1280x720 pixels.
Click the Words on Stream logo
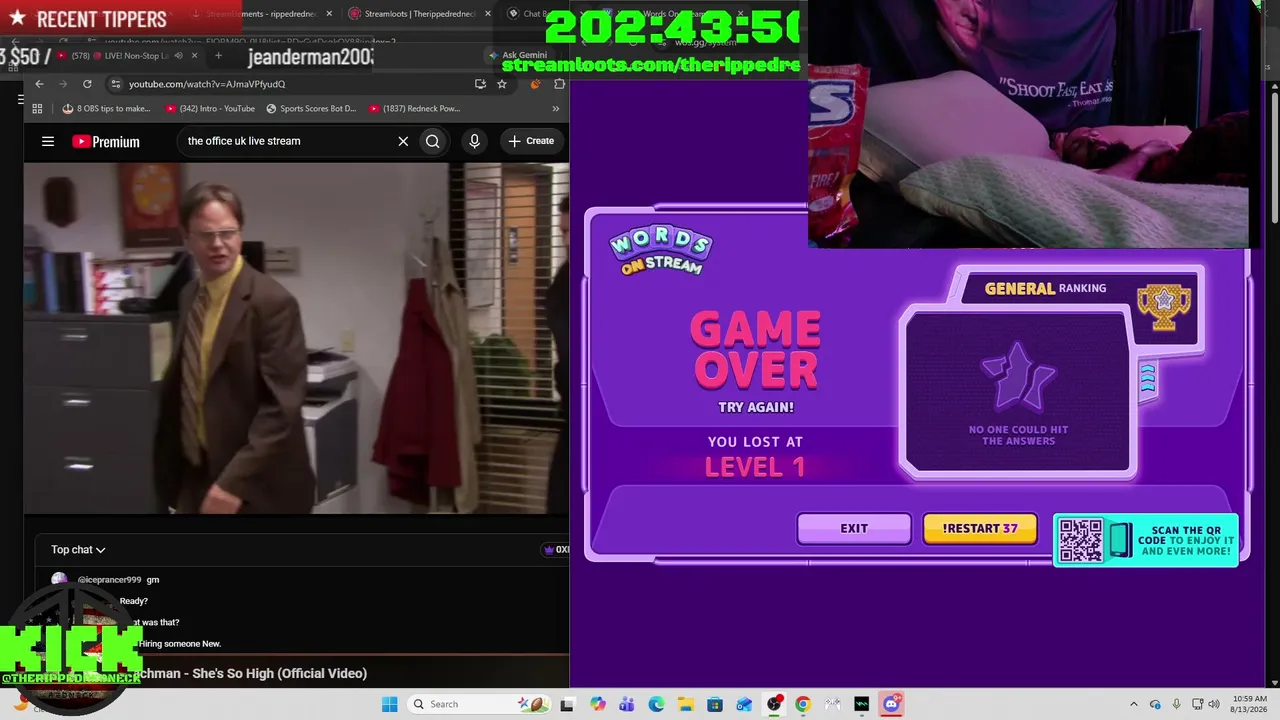click(x=661, y=251)
